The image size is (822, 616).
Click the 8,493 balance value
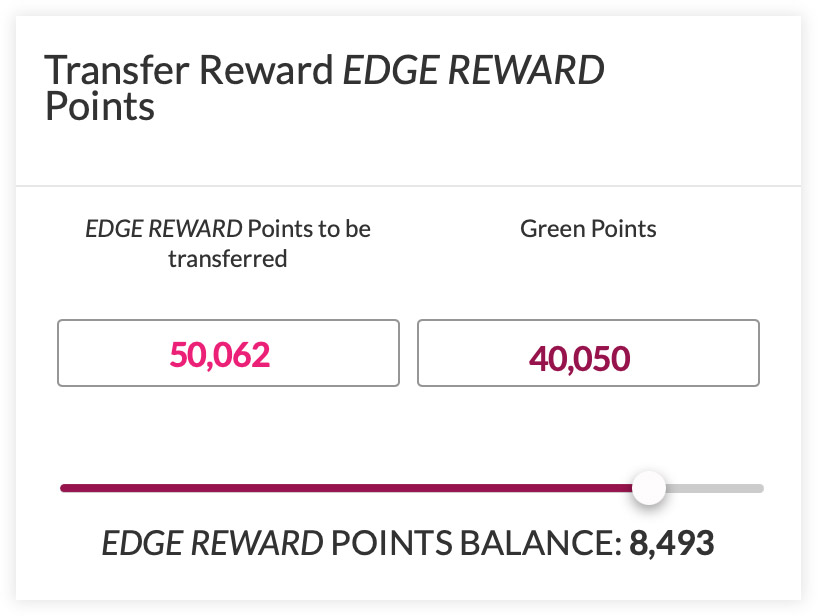click(672, 543)
